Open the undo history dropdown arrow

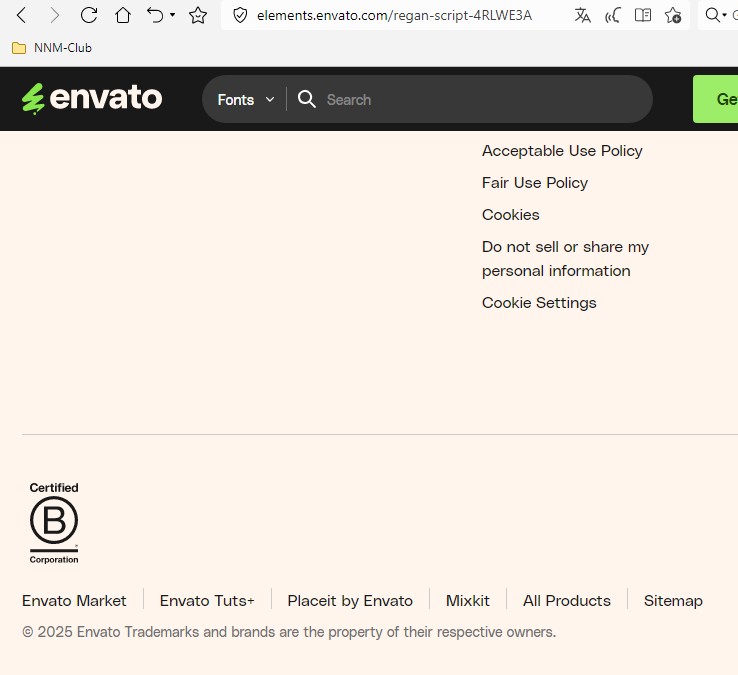[173, 15]
